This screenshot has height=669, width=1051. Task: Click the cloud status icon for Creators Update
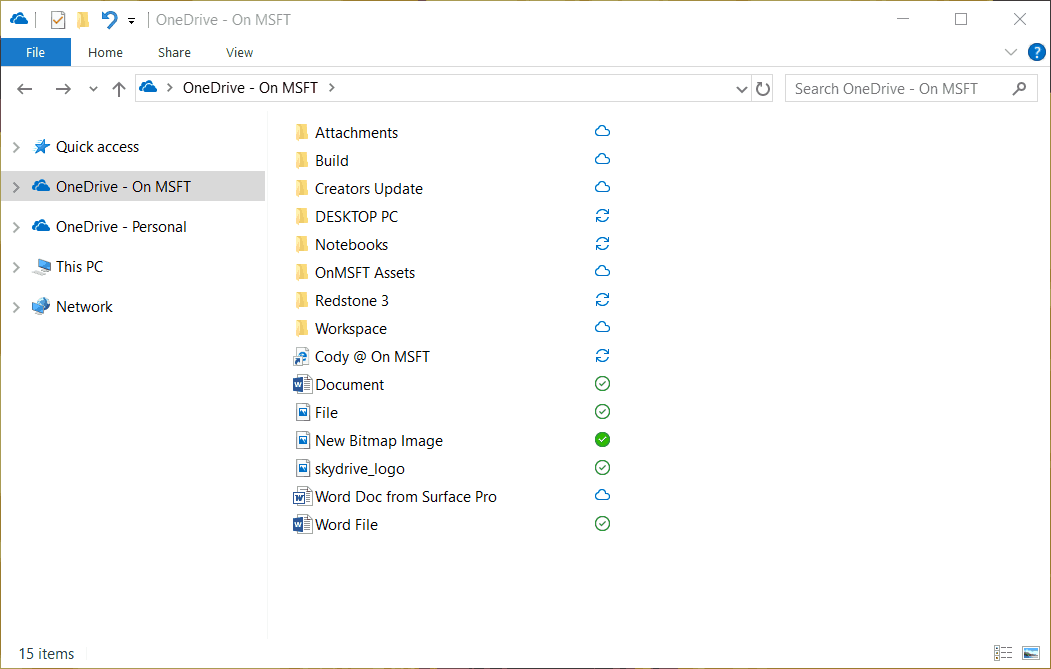tap(603, 187)
